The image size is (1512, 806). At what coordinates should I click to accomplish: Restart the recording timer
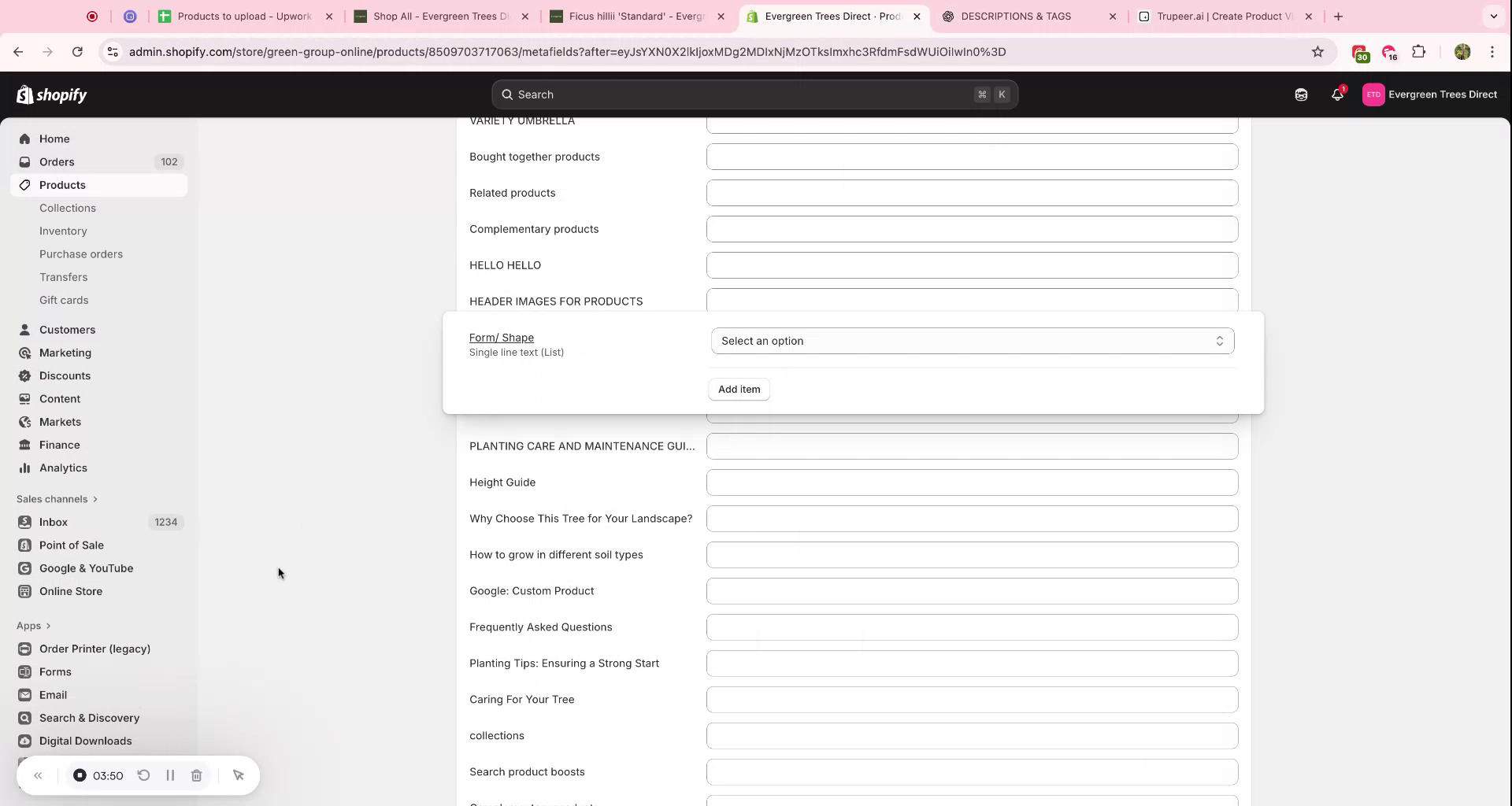tap(144, 775)
